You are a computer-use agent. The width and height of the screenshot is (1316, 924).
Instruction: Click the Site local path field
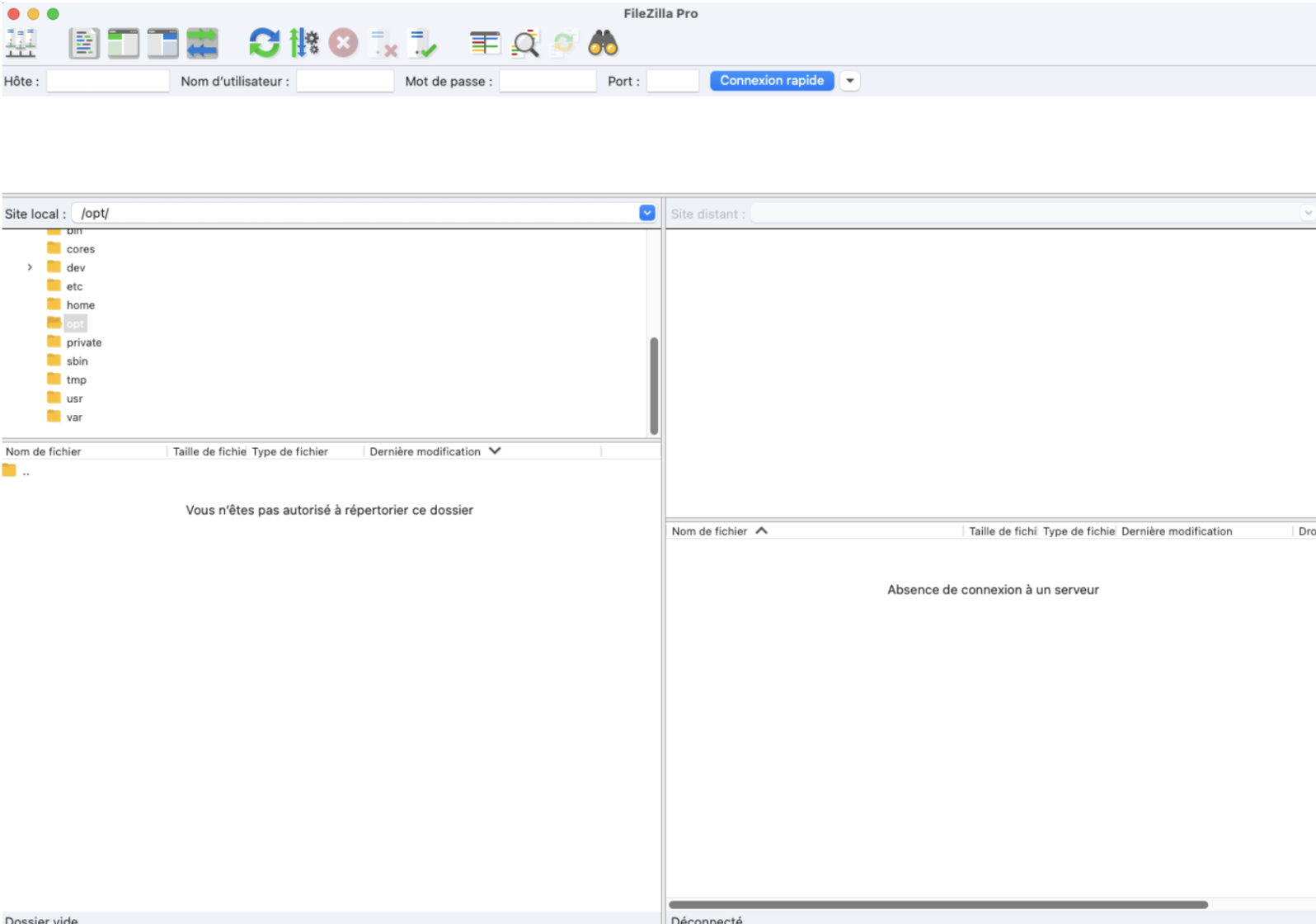[x=355, y=214]
